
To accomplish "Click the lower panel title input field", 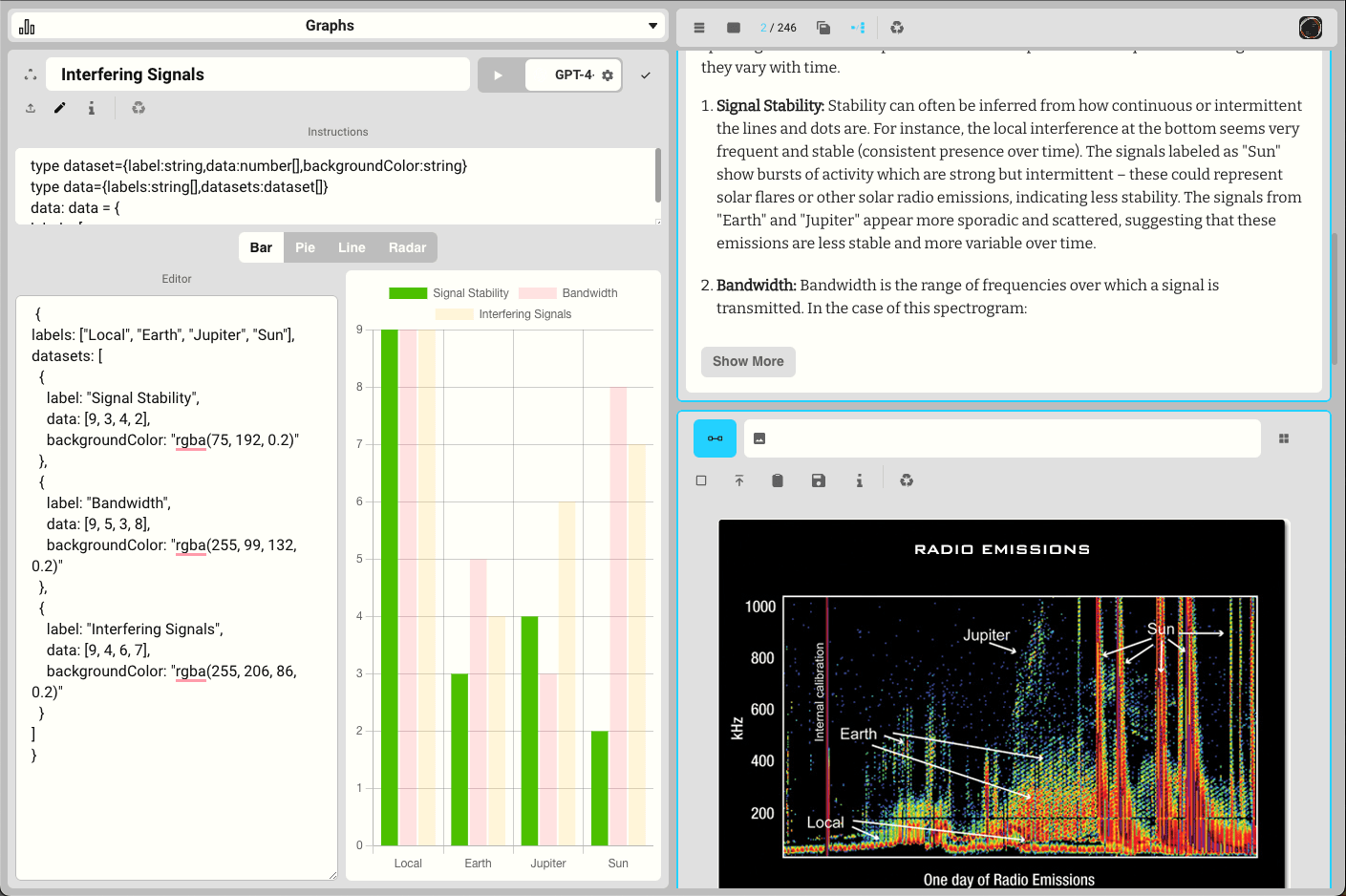I will pyautogui.click(x=1002, y=438).
